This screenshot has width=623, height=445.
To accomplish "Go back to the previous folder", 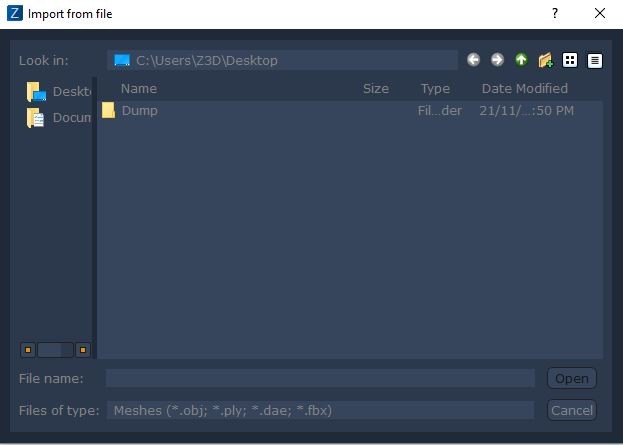I will [473, 60].
